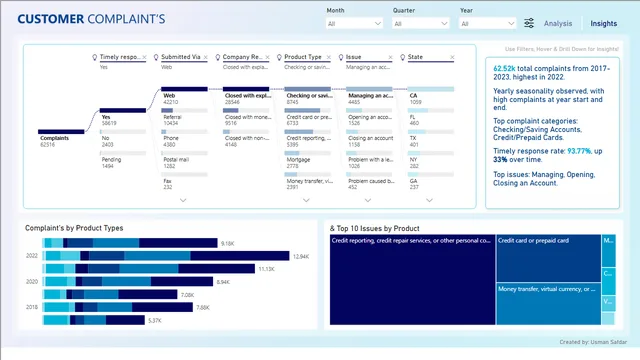This screenshot has width=640, height=360.
Task: Remove the State level
Action: [452, 58]
